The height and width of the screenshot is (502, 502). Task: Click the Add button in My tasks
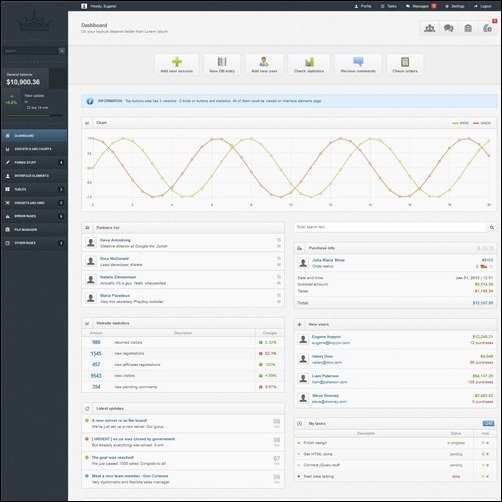[x=488, y=423]
